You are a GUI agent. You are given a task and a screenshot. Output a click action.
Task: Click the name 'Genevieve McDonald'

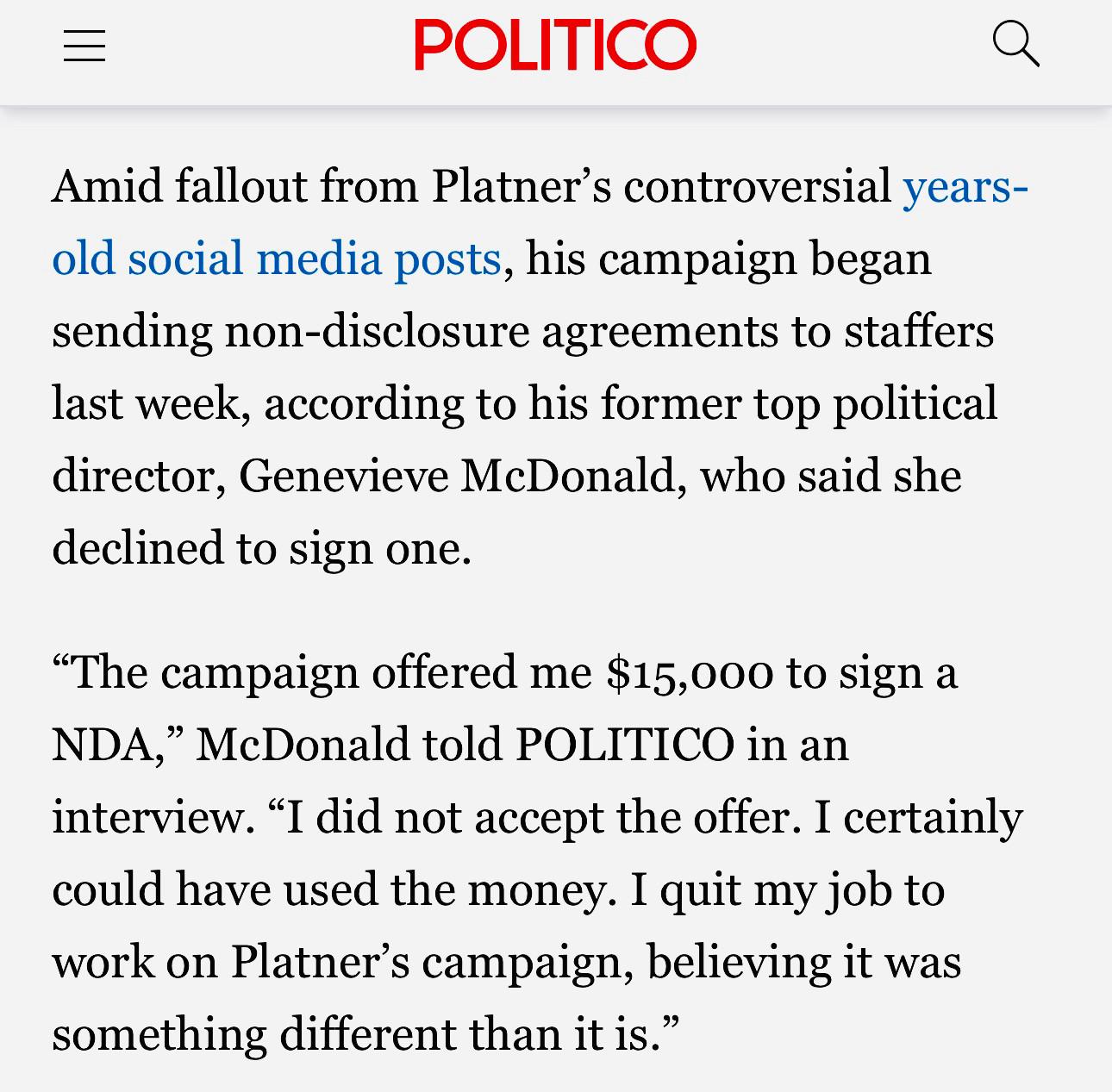(x=456, y=476)
